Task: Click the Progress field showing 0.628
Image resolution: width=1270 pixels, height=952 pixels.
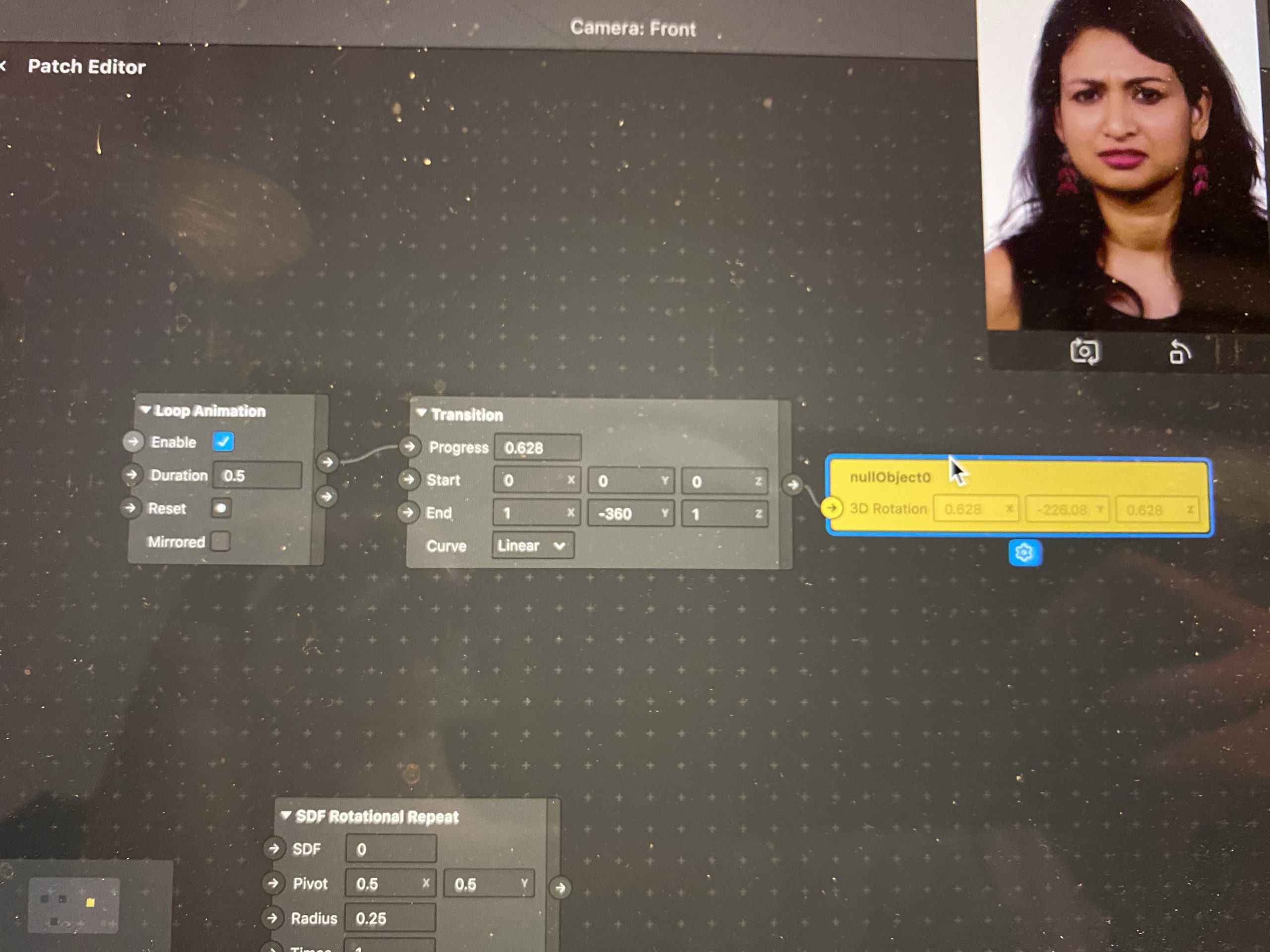Action: (x=537, y=448)
